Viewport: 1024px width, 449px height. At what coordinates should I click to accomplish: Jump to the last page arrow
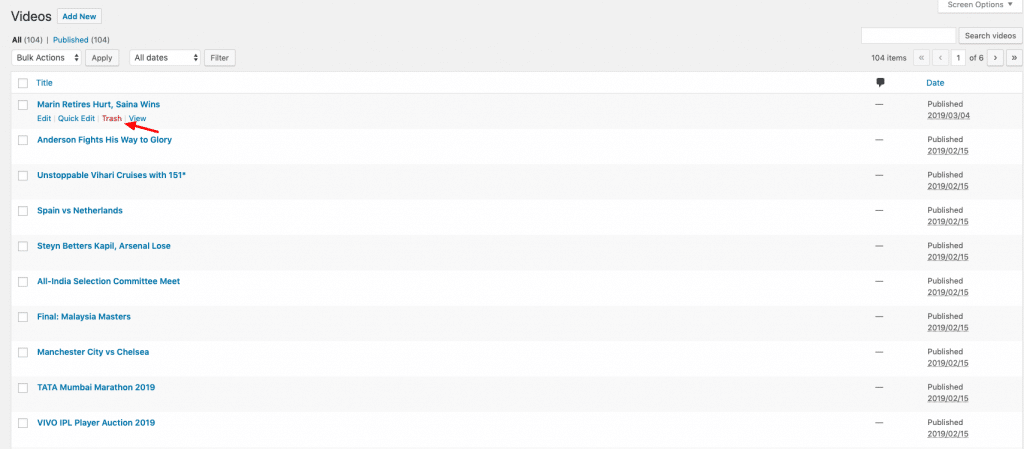(1014, 57)
